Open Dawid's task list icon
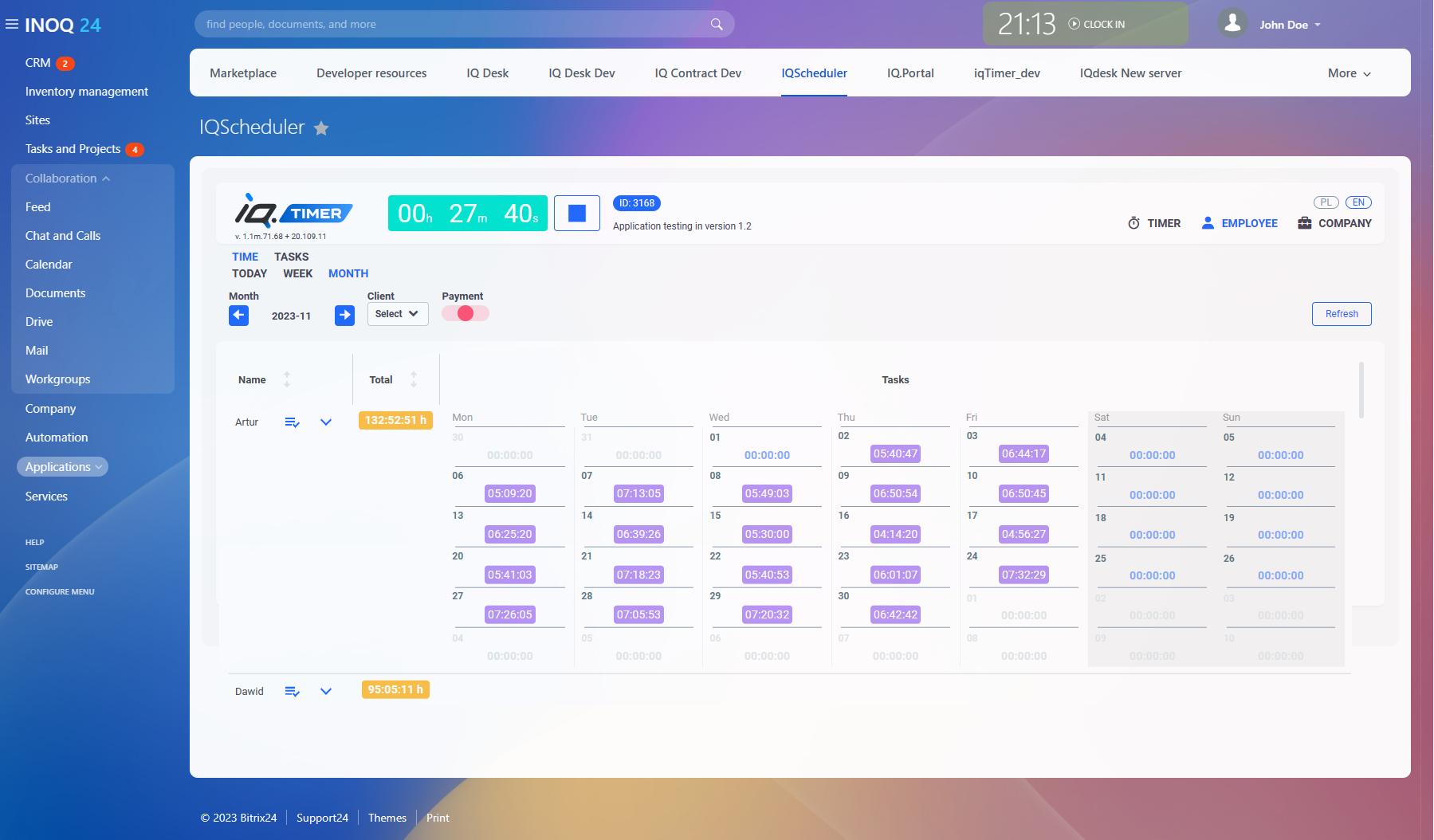This screenshot has width=1434, height=840. (x=293, y=692)
